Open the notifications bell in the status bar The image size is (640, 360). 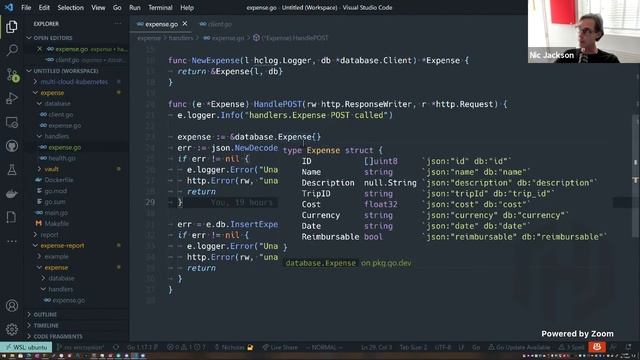[x=629, y=347]
